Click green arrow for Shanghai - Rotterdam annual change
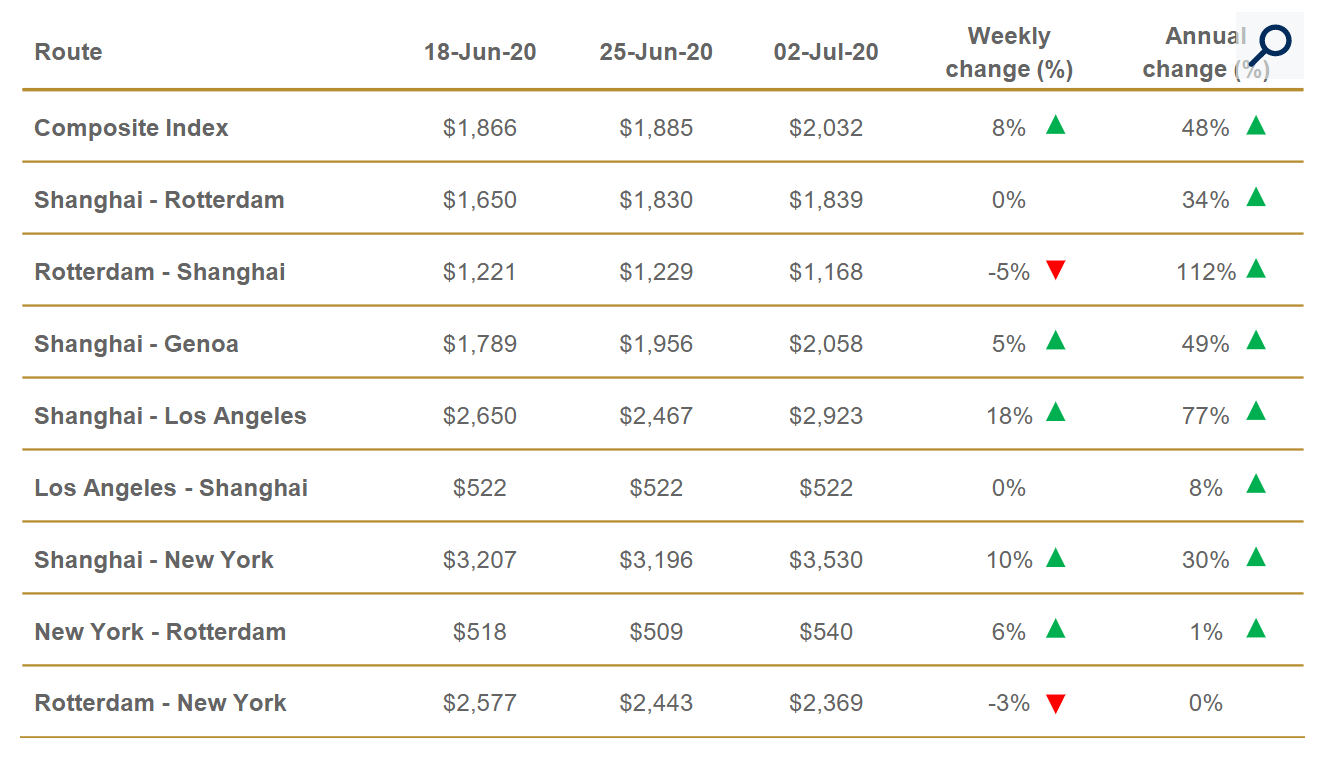Image resolution: width=1338 pixels, height=767 pixels. click(x=1256, y=198)
